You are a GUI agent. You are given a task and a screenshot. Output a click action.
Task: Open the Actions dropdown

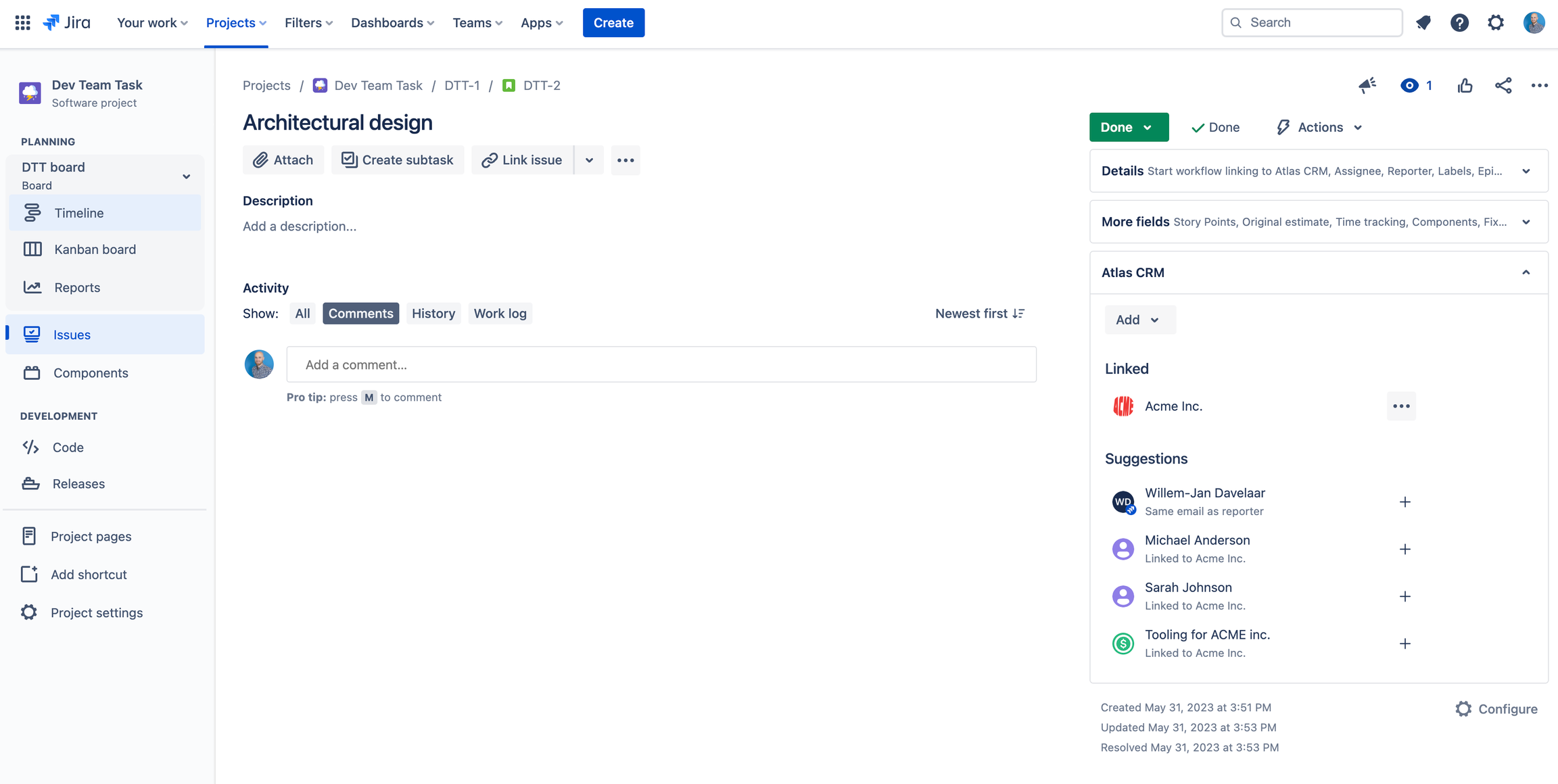click(1317, 127)
